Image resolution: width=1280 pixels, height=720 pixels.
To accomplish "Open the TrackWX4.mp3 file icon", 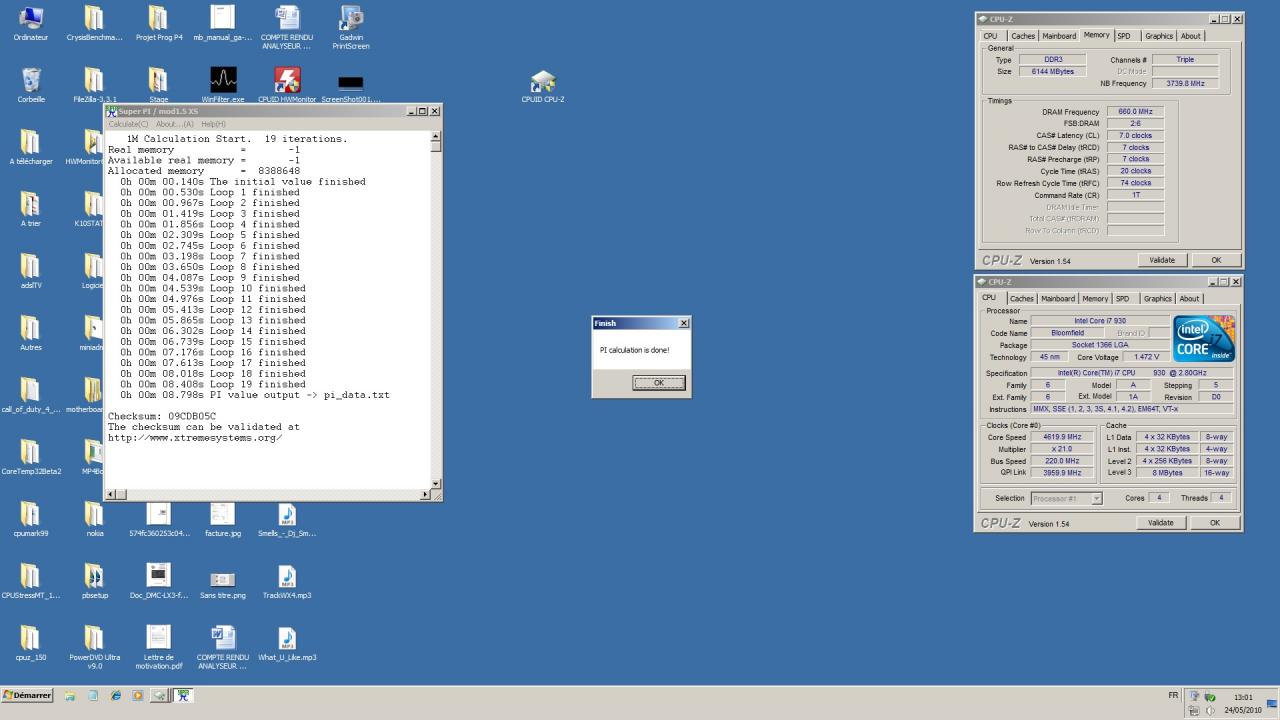I will coord(287,577).
